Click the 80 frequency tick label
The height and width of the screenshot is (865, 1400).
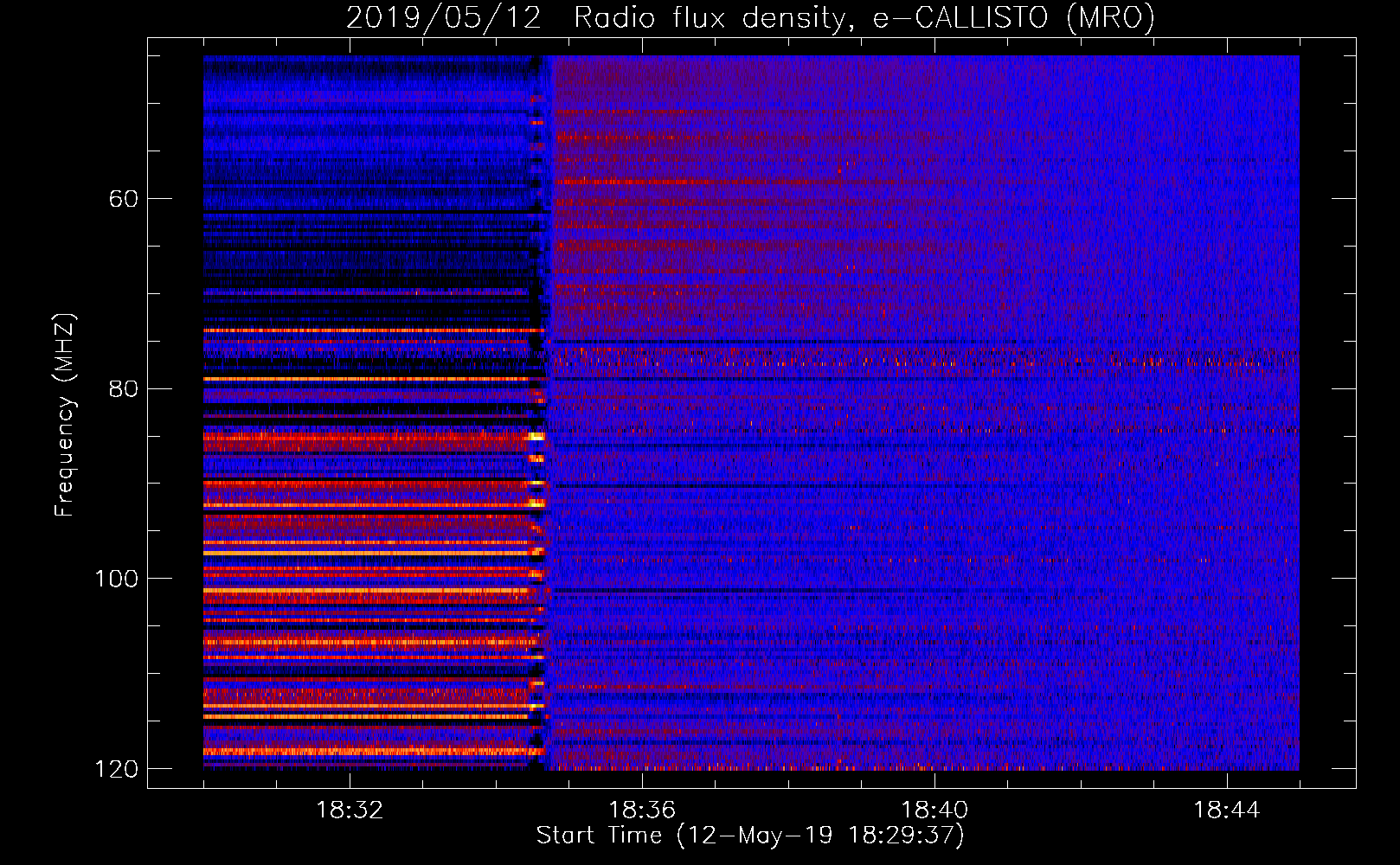124,388
